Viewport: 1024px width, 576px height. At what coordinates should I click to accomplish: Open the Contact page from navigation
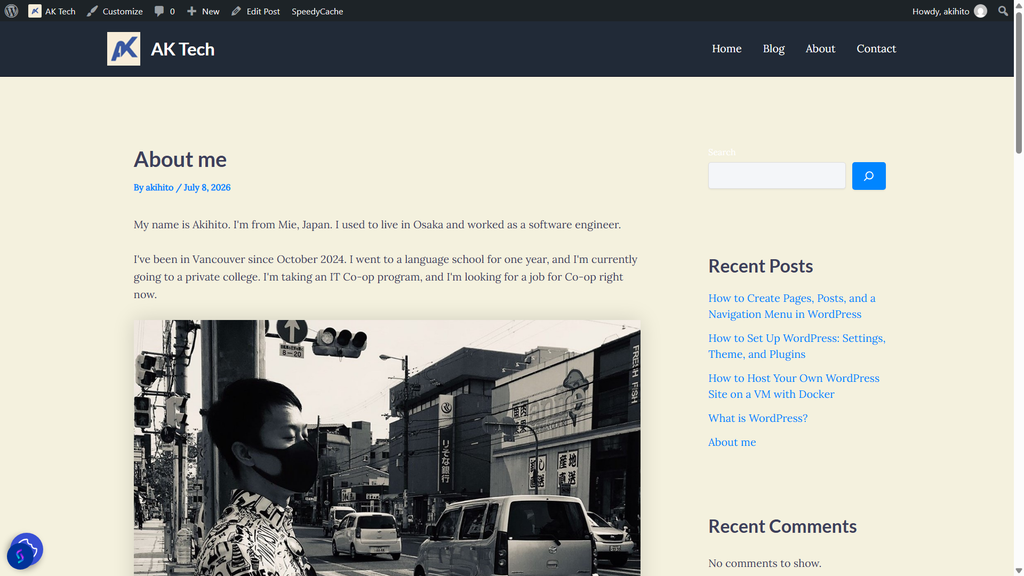coord(876,49)
